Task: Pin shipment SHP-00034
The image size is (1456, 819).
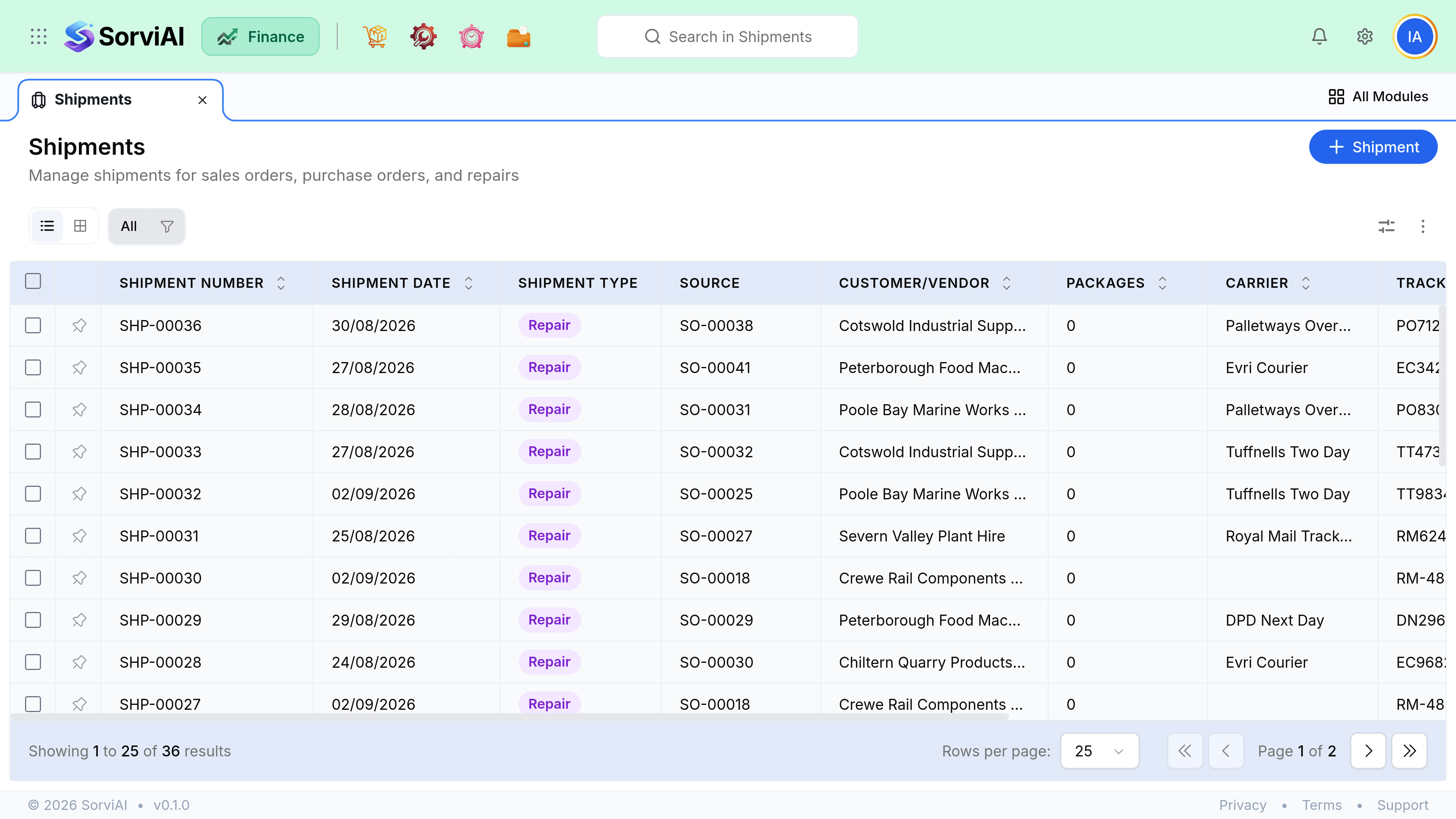Action: coord(79,410)
